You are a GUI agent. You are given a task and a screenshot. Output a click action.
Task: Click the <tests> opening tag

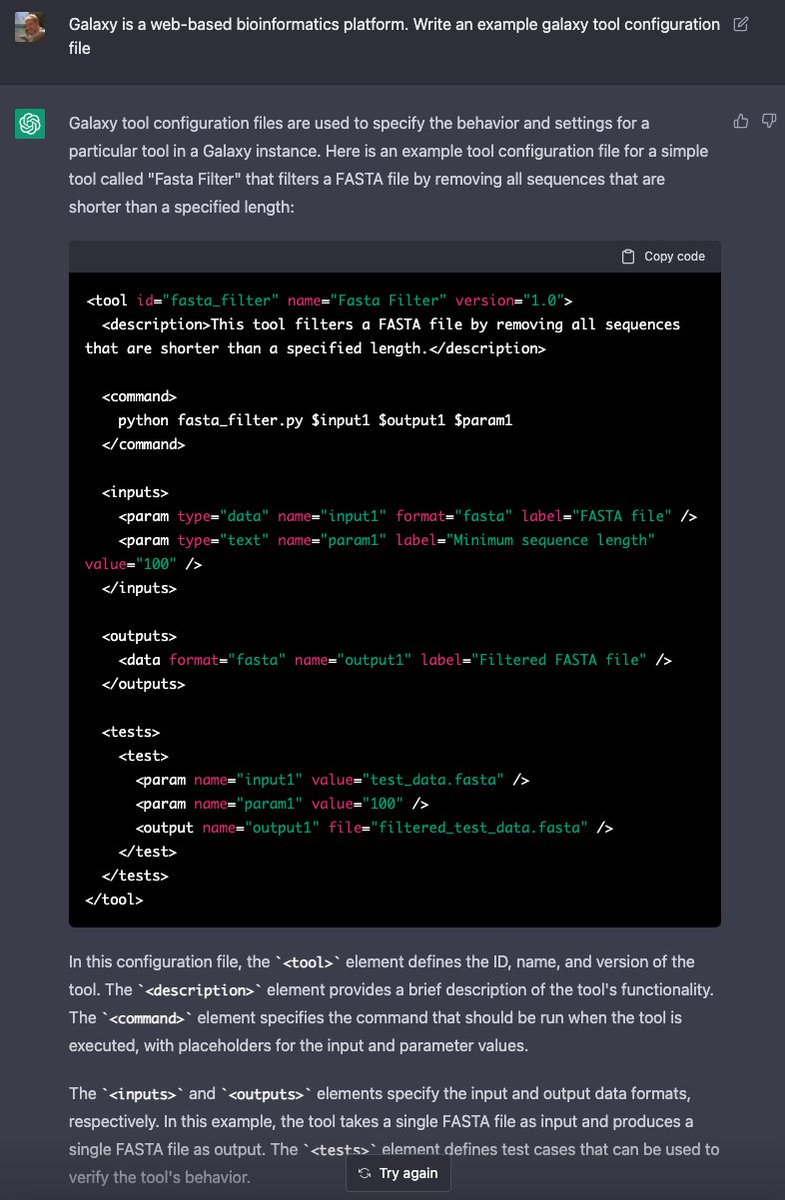coord(131,733)
